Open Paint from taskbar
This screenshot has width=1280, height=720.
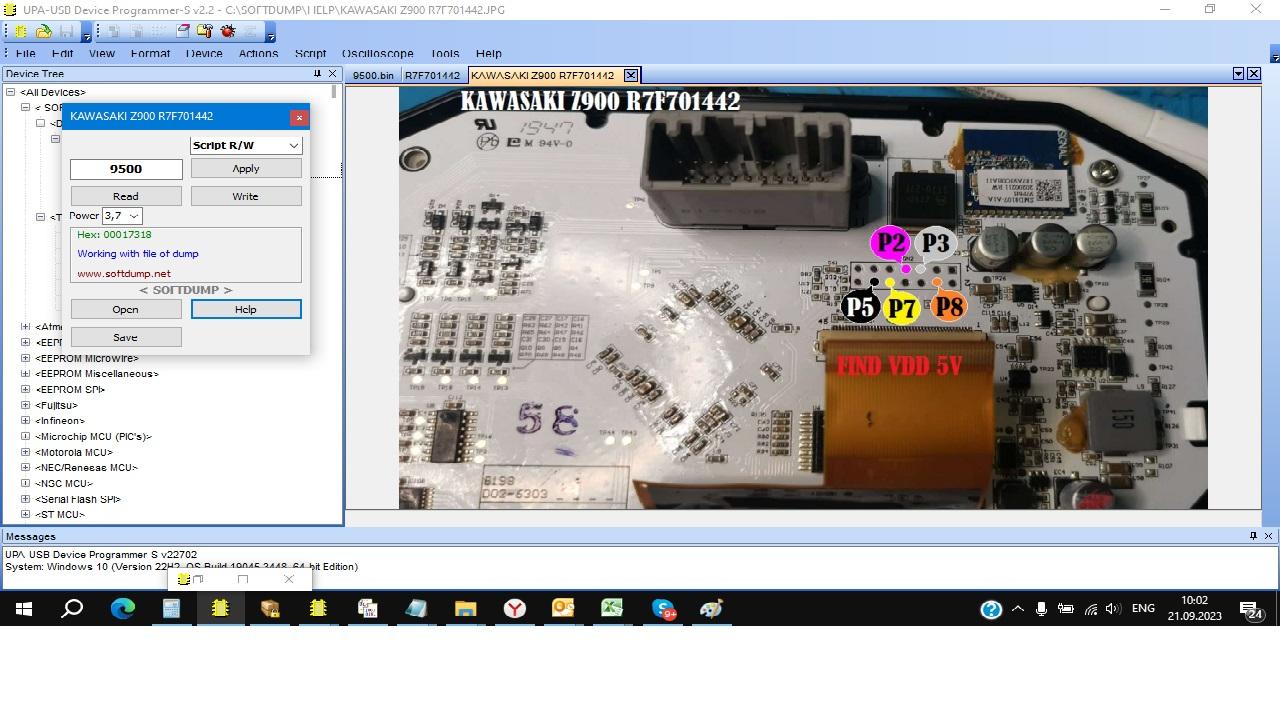(711, 608)
